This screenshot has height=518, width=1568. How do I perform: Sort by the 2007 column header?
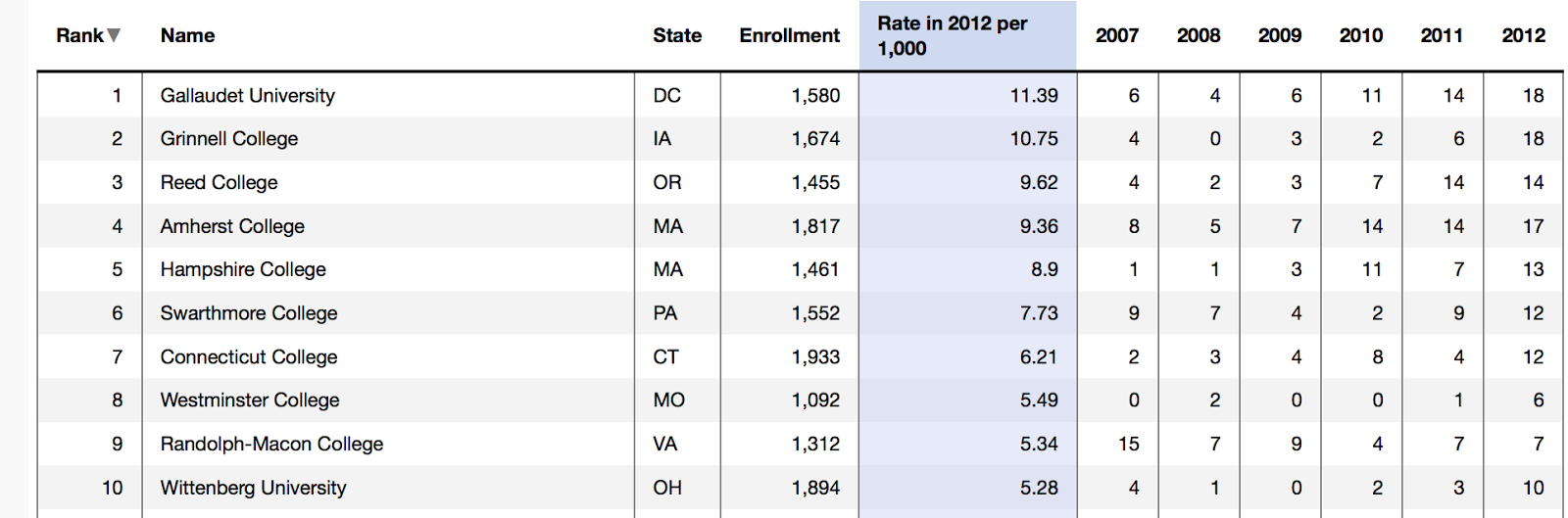pos(1117,35)
